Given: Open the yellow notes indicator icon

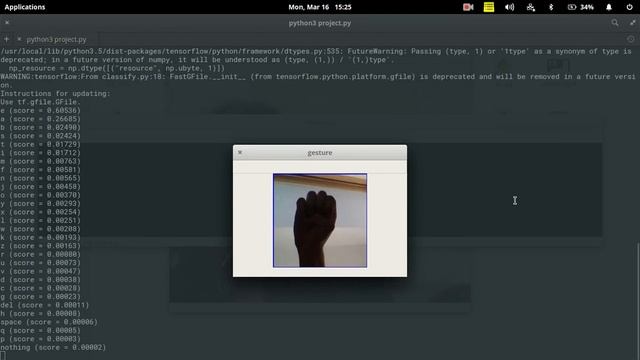Looking at the screenshot, I should pos(489,7).
